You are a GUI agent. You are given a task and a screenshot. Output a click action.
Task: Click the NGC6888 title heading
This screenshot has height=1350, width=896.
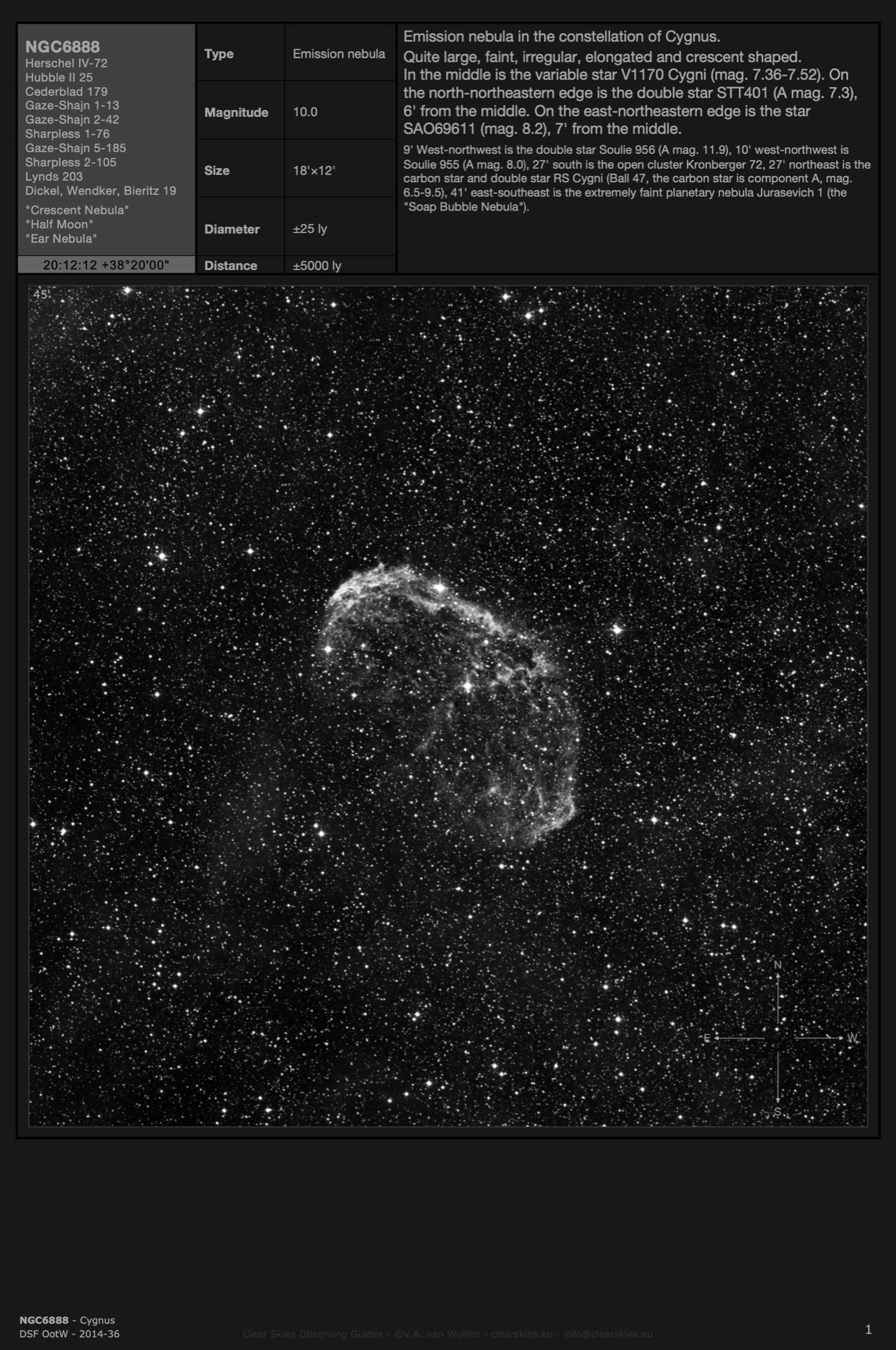(62, 47)
